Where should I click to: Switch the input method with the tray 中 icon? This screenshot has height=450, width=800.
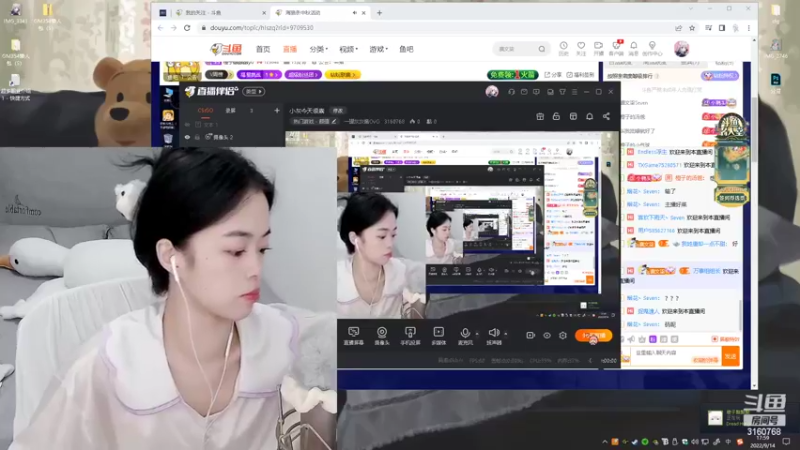(x=728, y=442)
